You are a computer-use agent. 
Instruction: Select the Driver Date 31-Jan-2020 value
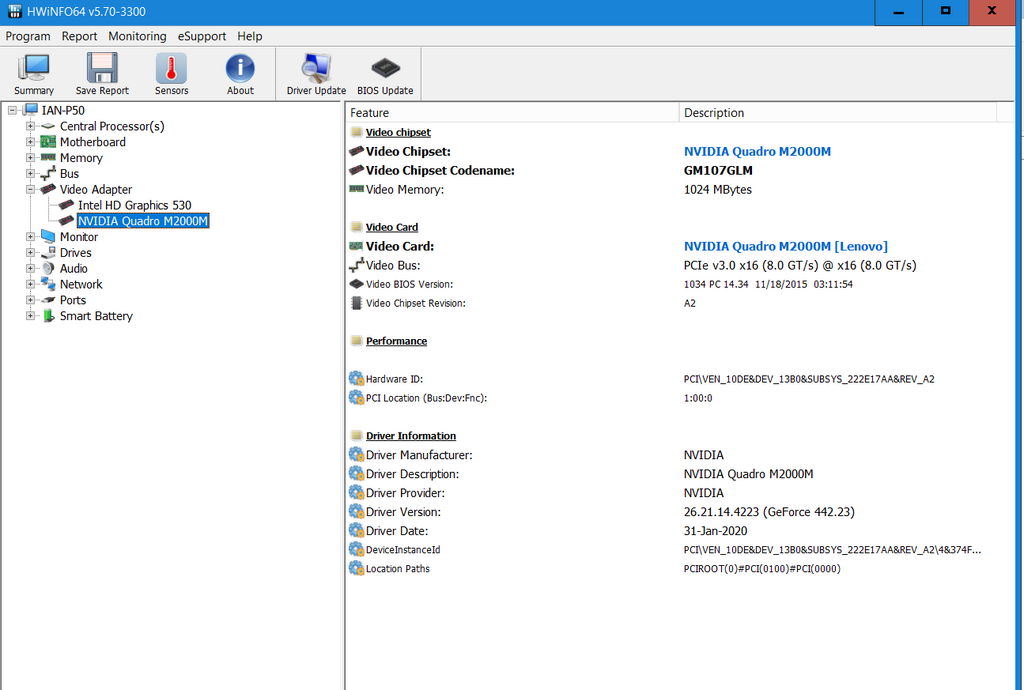click(715, 531)
